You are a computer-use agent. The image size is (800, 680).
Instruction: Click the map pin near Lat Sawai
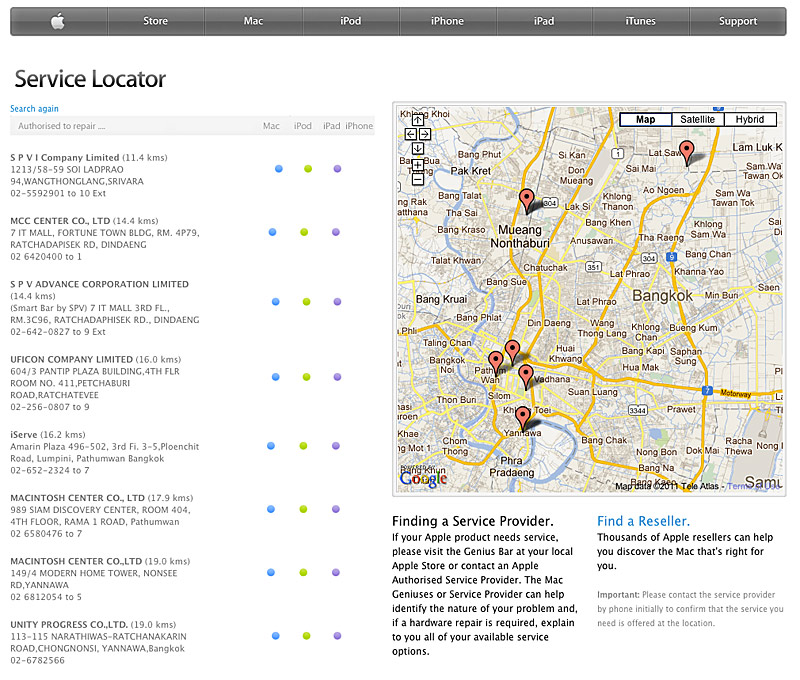pyautogui.click(x=687, y=152)
